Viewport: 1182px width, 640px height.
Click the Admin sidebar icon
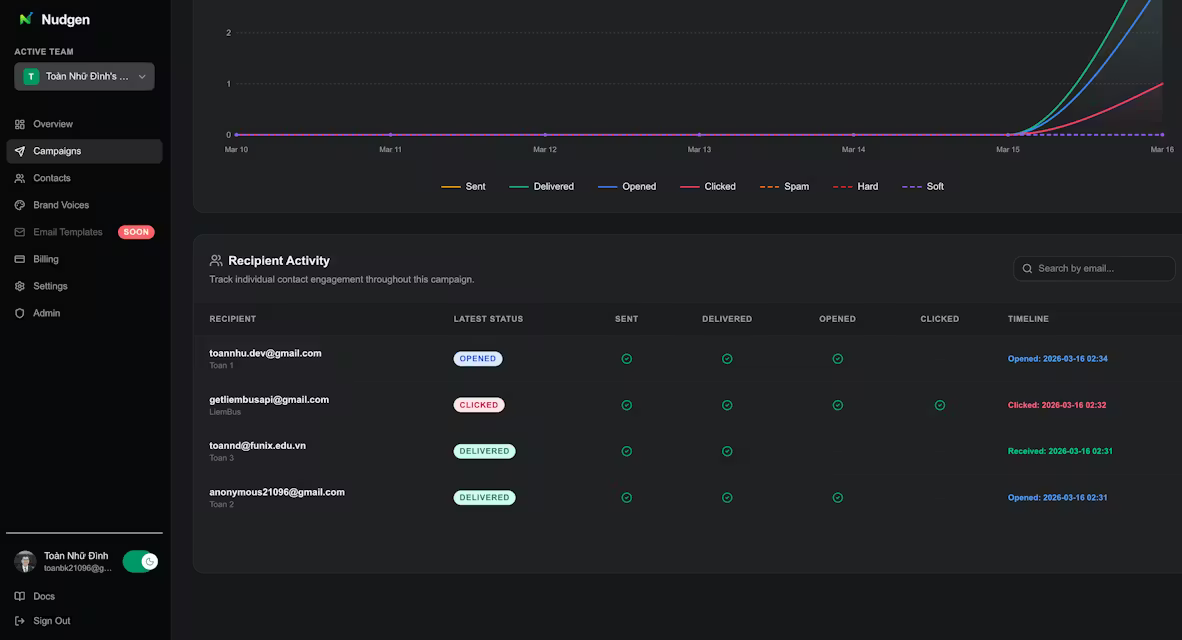tap(18, 312)
